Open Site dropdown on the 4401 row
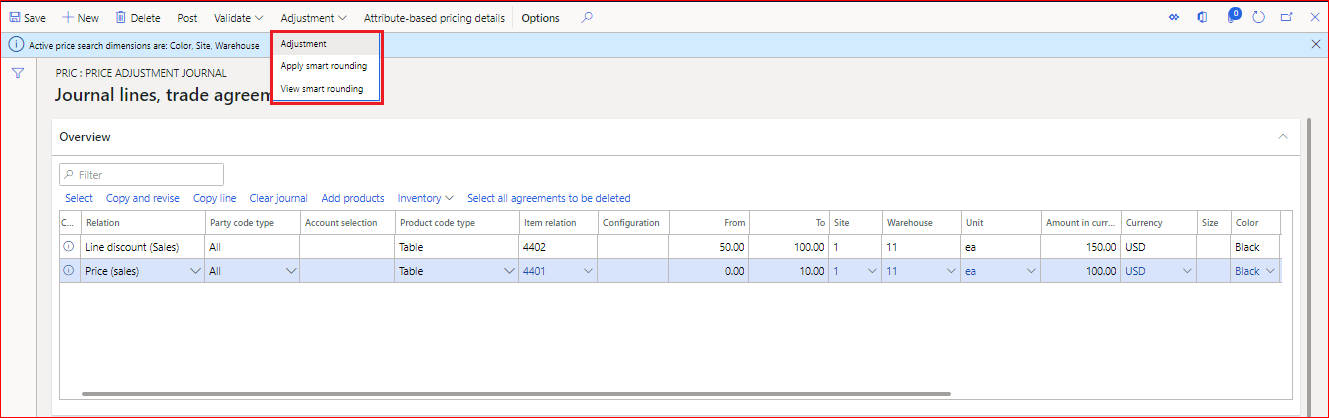 [x=871, y=271]
